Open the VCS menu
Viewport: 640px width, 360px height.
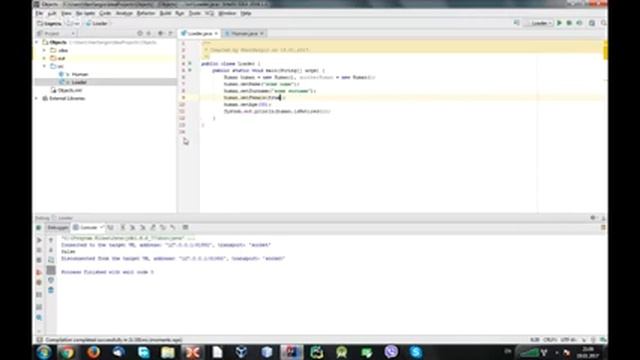click(209, 13)
